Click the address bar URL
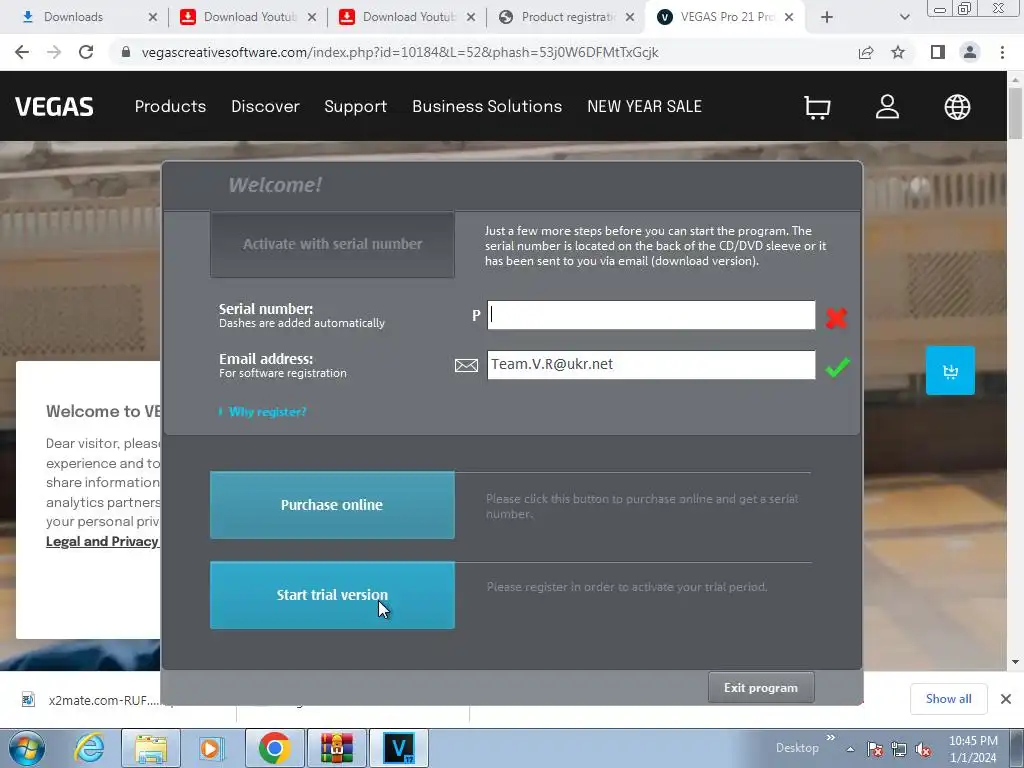 pos(400,52)
